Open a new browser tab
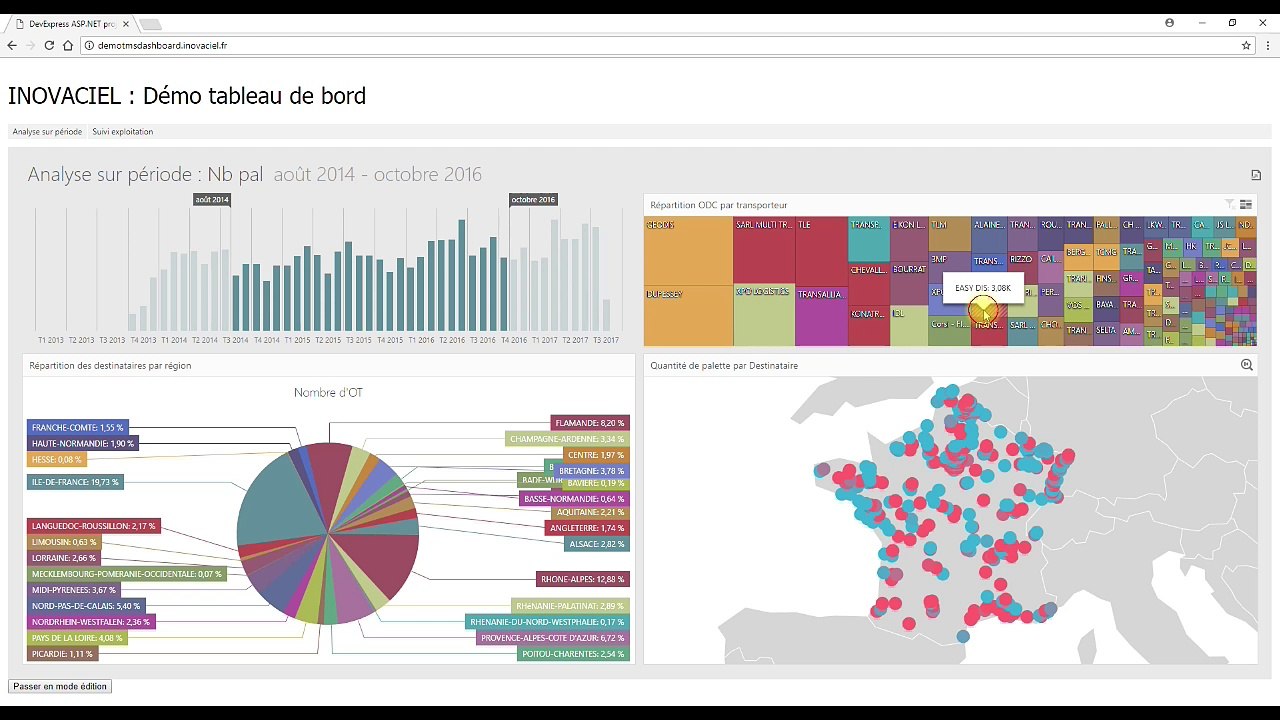Viewport: 1280px width, 720px height. click(149, 23)
